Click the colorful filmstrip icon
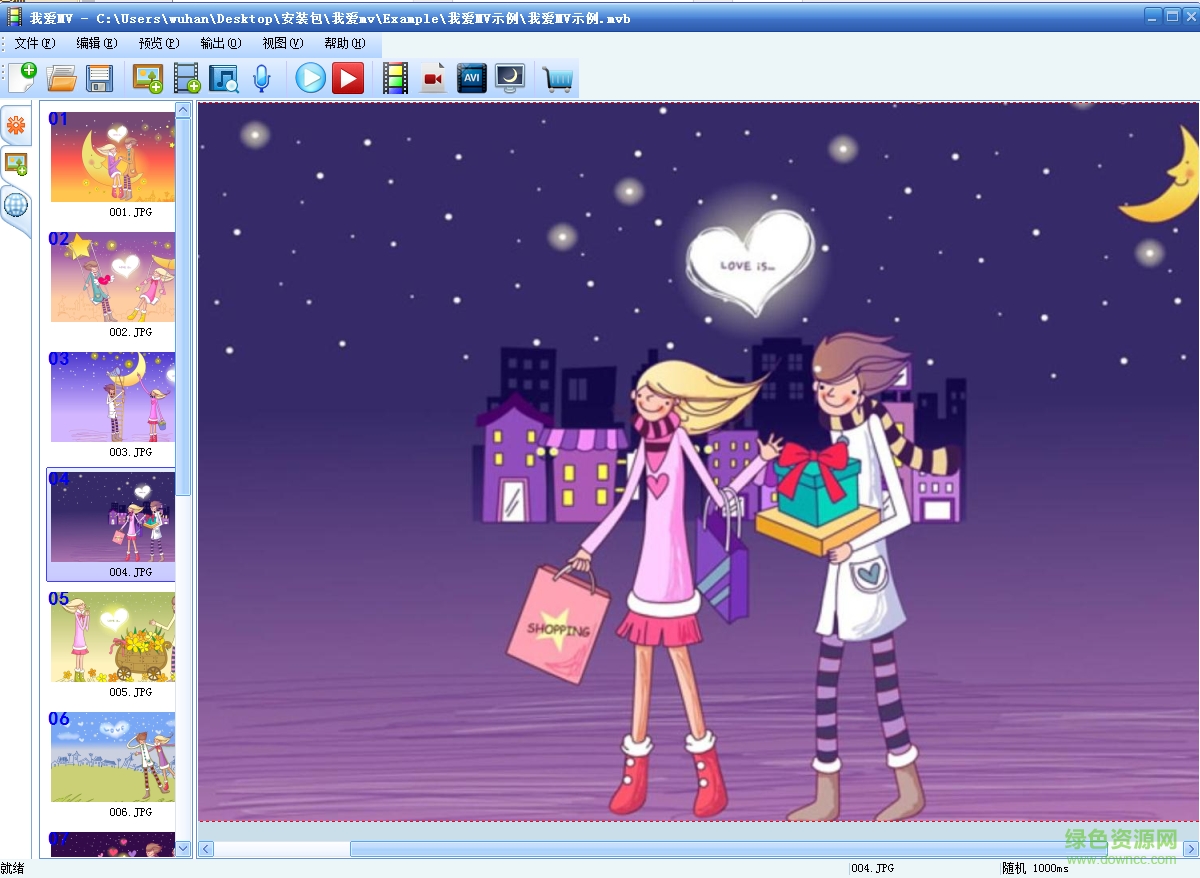1200x878 pixels. pyautogui.click(x=396, y=78)
